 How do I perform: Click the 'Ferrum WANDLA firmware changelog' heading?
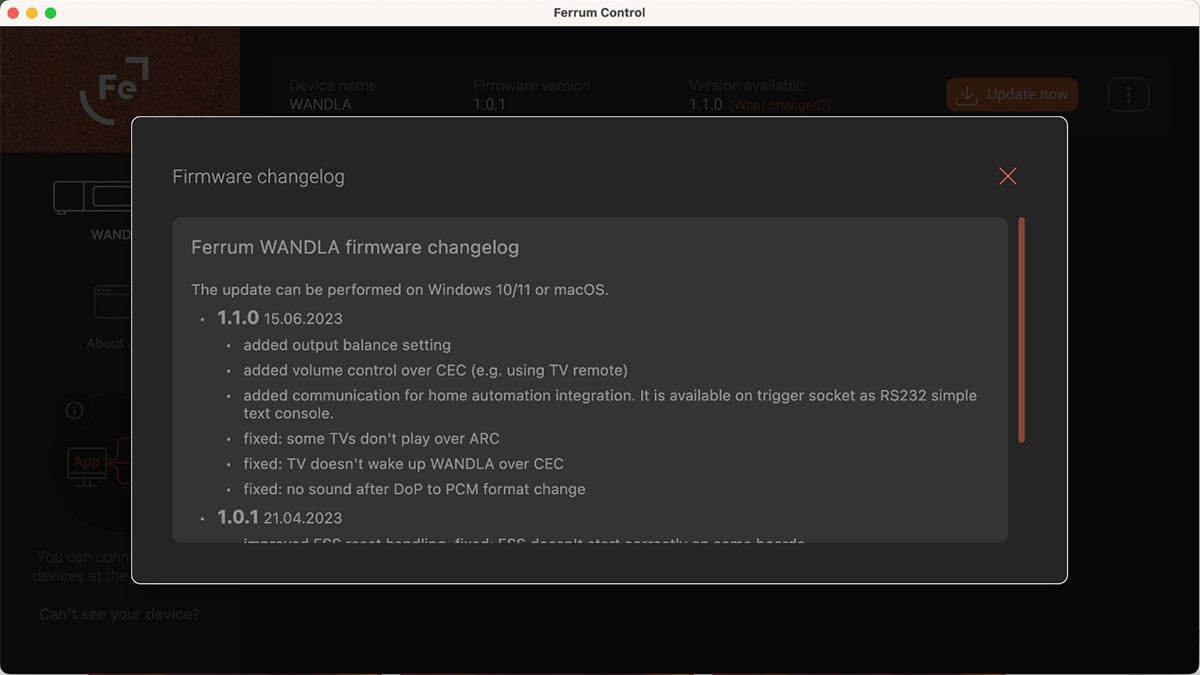pos(355,247)
